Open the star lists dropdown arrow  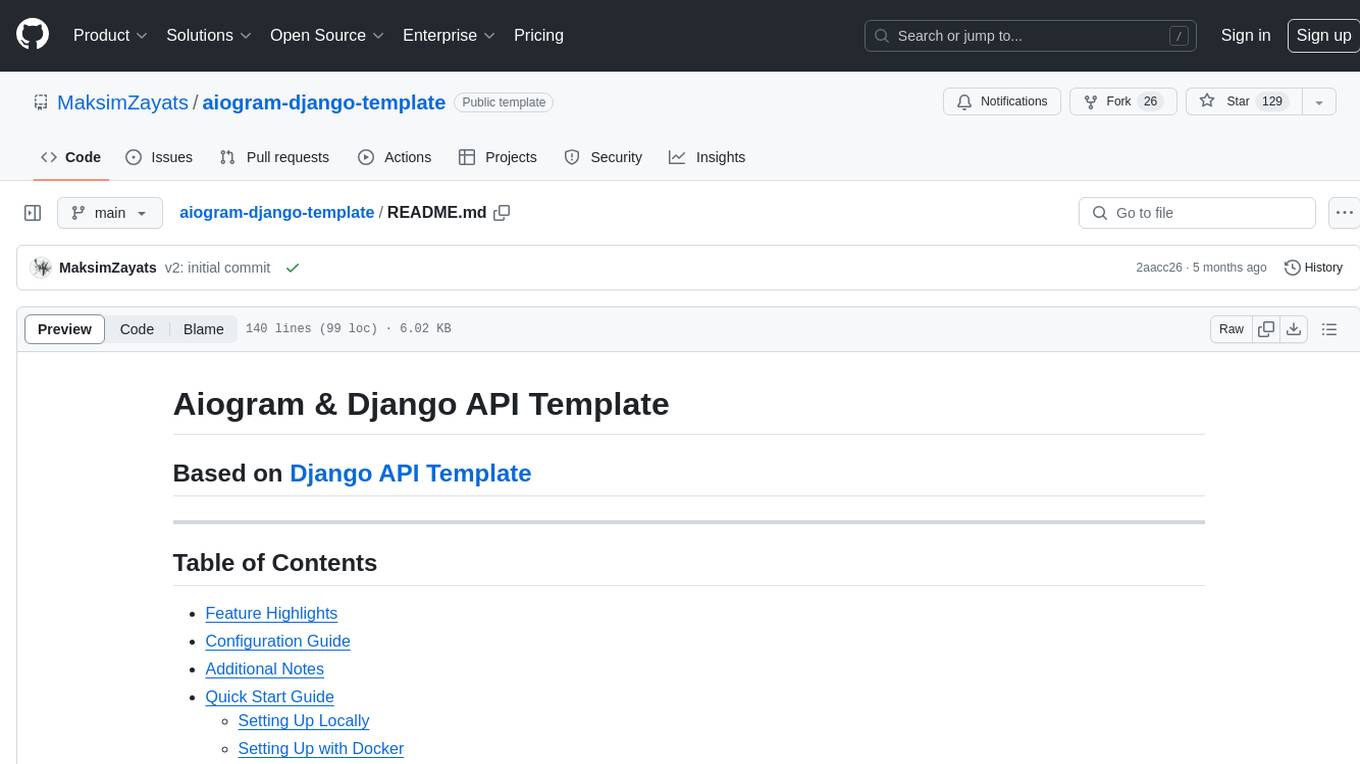(x=1319, y=101)
